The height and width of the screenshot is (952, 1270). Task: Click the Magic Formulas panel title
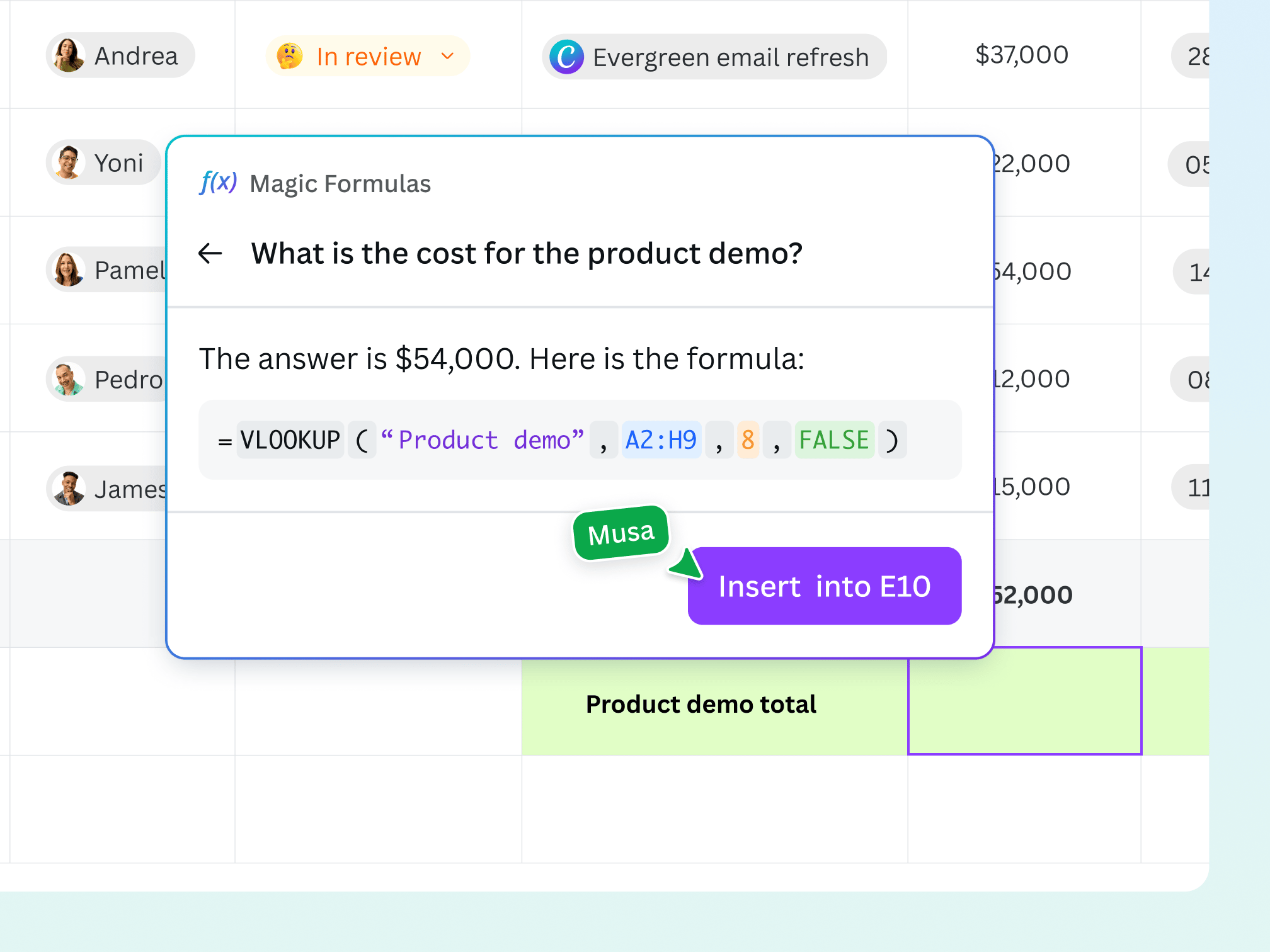click(x=340, y=183)
